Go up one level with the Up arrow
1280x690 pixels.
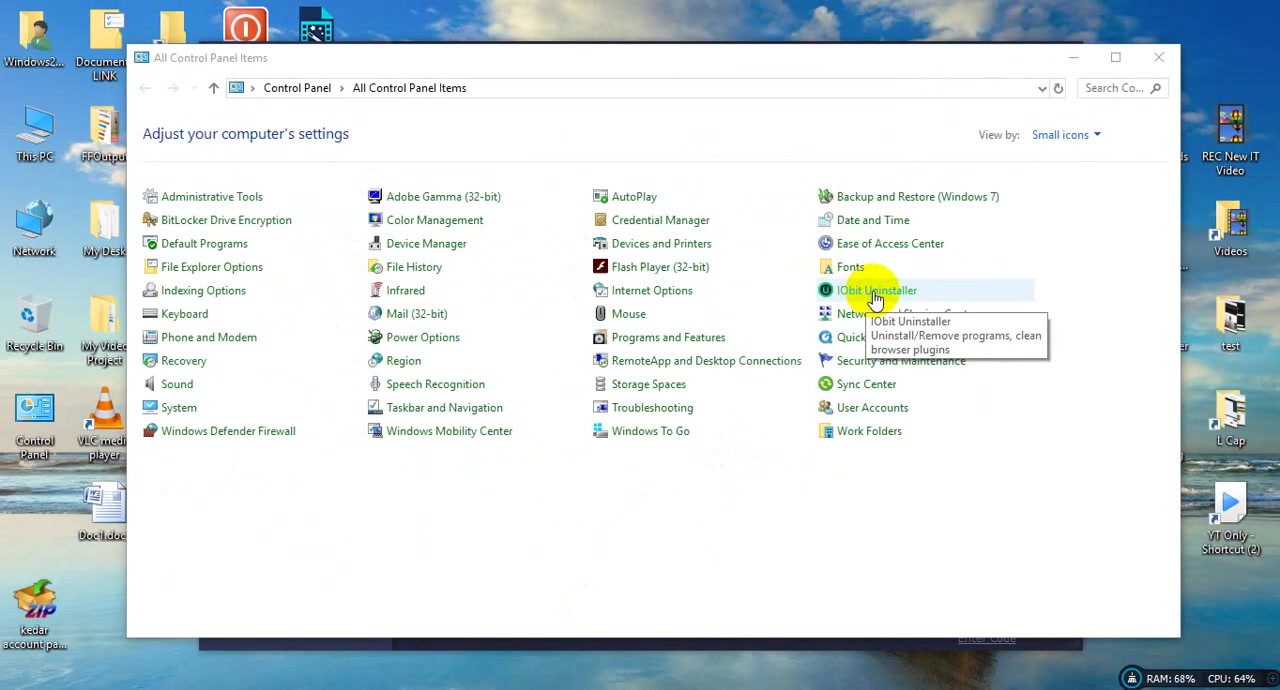[213, 88]
